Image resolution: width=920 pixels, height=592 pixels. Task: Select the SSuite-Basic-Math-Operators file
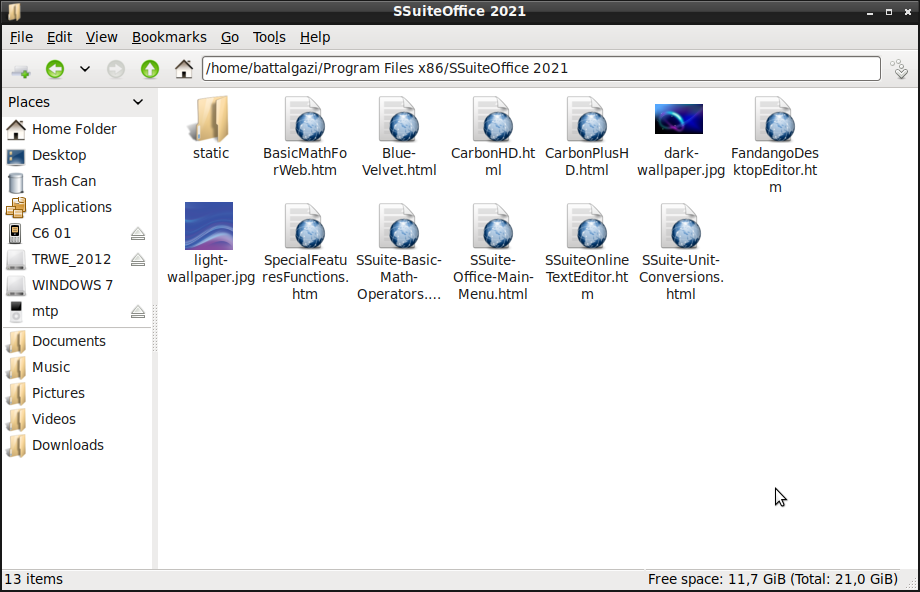(x=399, y=252)
